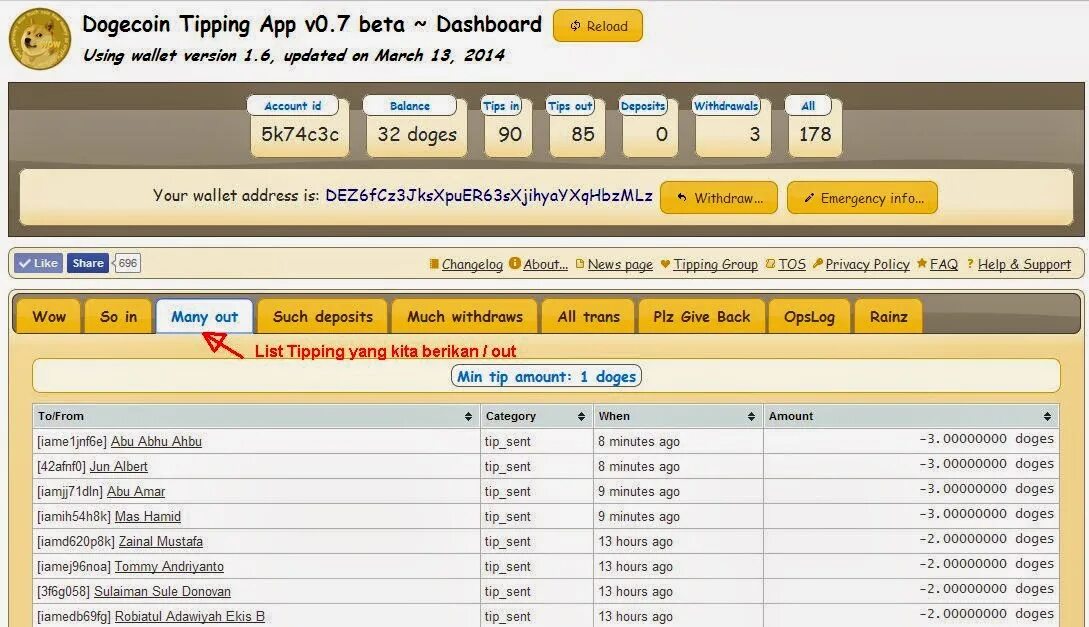Open Tommy Andriyanto profile link

pos(169,567)
